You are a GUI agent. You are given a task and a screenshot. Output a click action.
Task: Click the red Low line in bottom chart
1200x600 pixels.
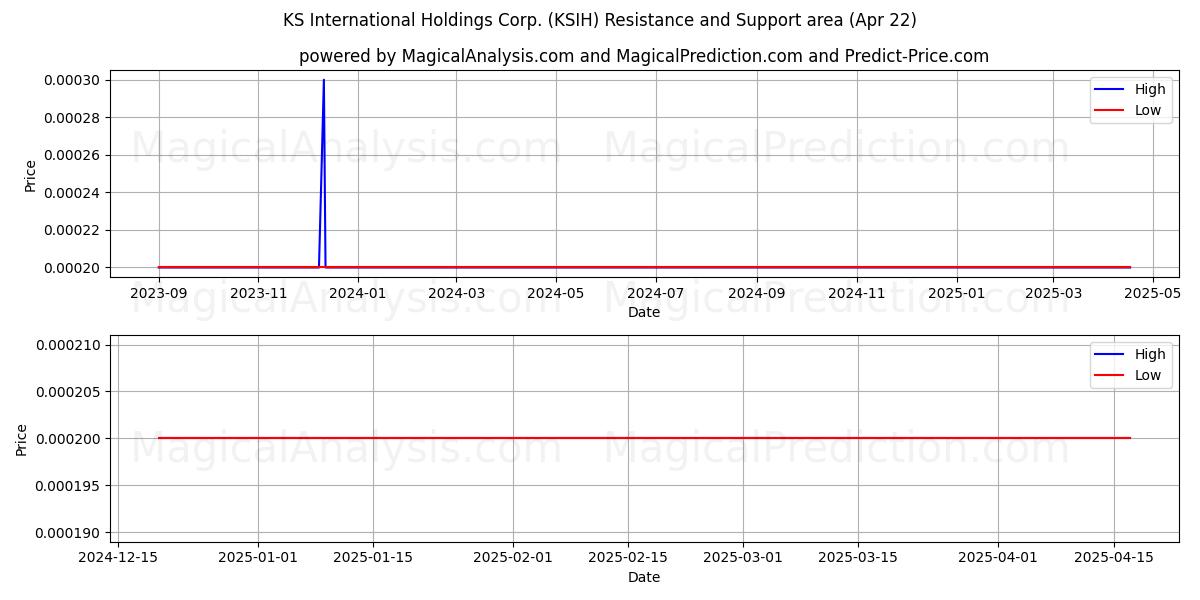[644, 438]
